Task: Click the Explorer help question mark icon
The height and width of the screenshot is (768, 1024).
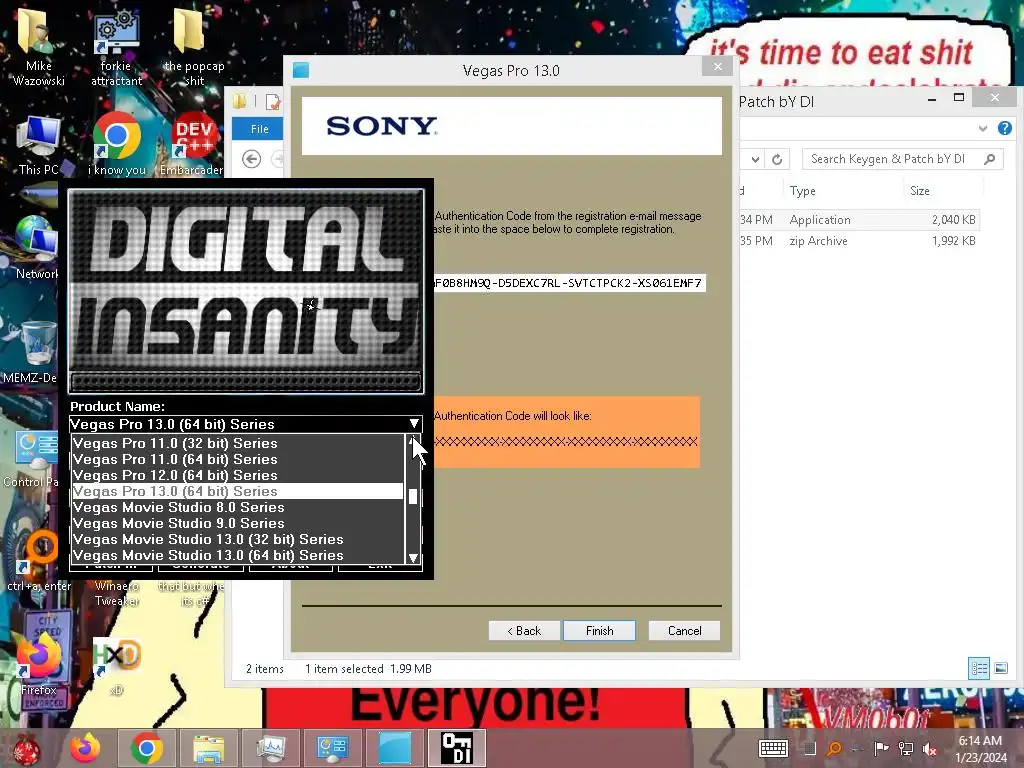Action: [1004, 128]
